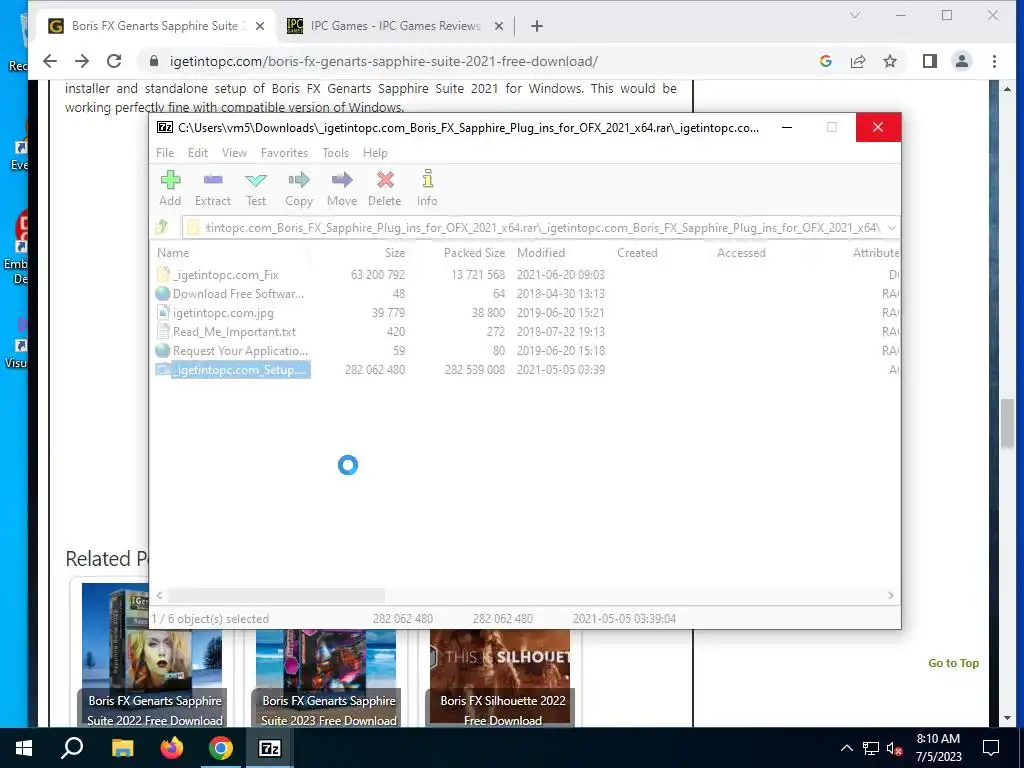Click the 7-Zip horizontal scrollbar thumb

coord(276,596)
